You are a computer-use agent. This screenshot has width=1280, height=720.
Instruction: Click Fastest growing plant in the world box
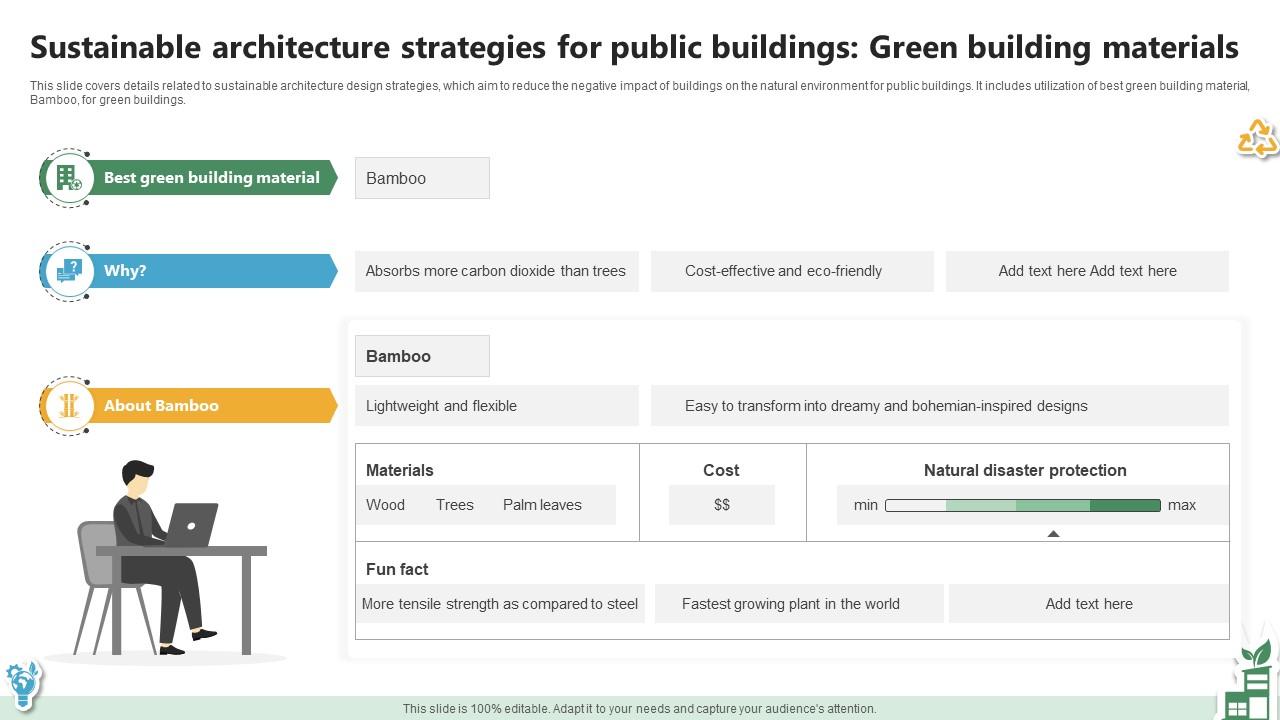[799, 604]
